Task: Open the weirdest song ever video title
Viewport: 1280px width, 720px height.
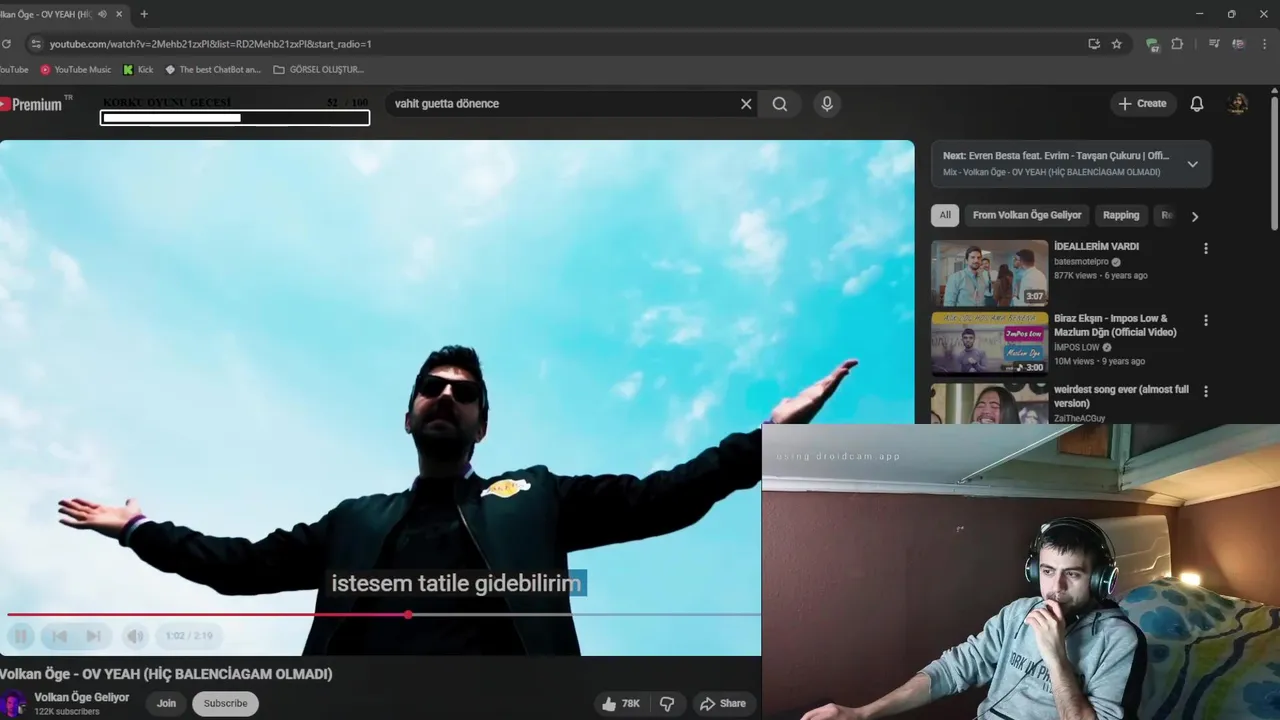Action: [1121, 396]
